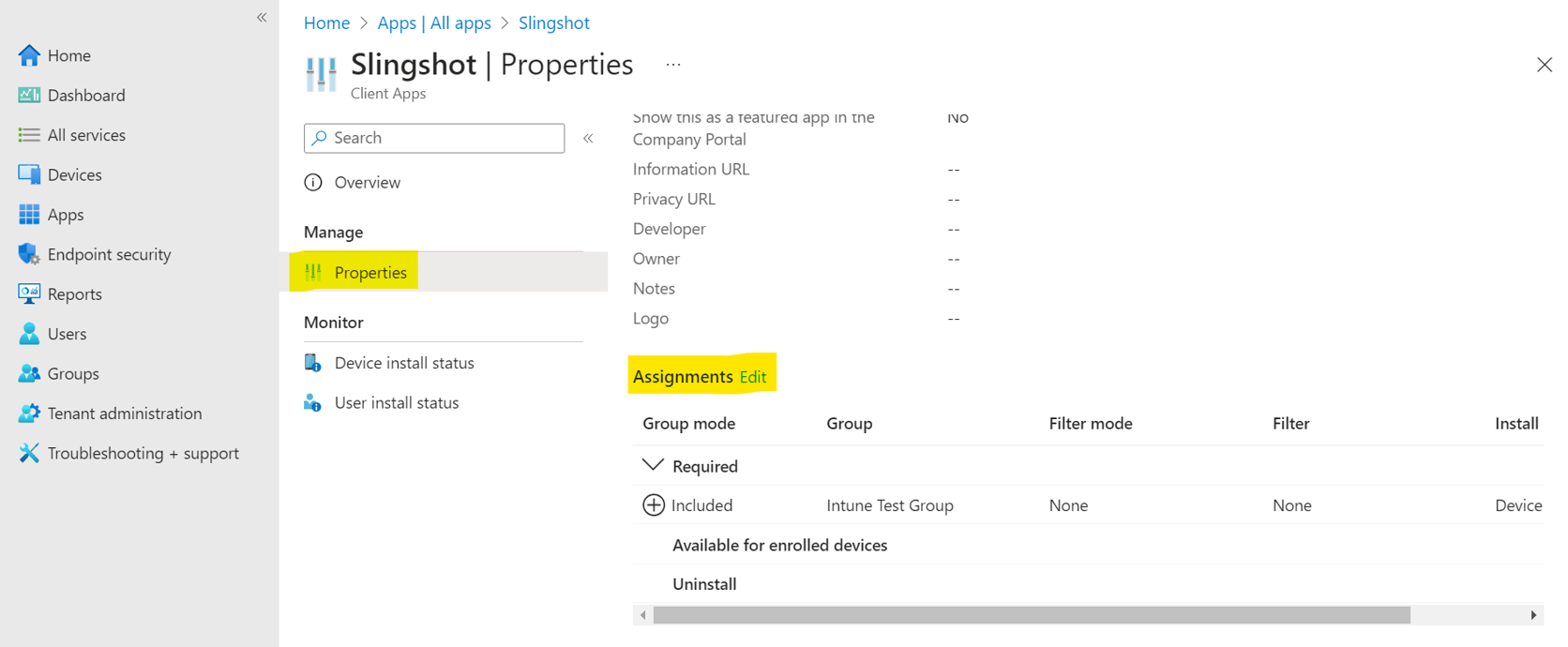Screen dimensions: 1568x647
Task: Collapse the Slingshot resource menu
Action: 588,138
